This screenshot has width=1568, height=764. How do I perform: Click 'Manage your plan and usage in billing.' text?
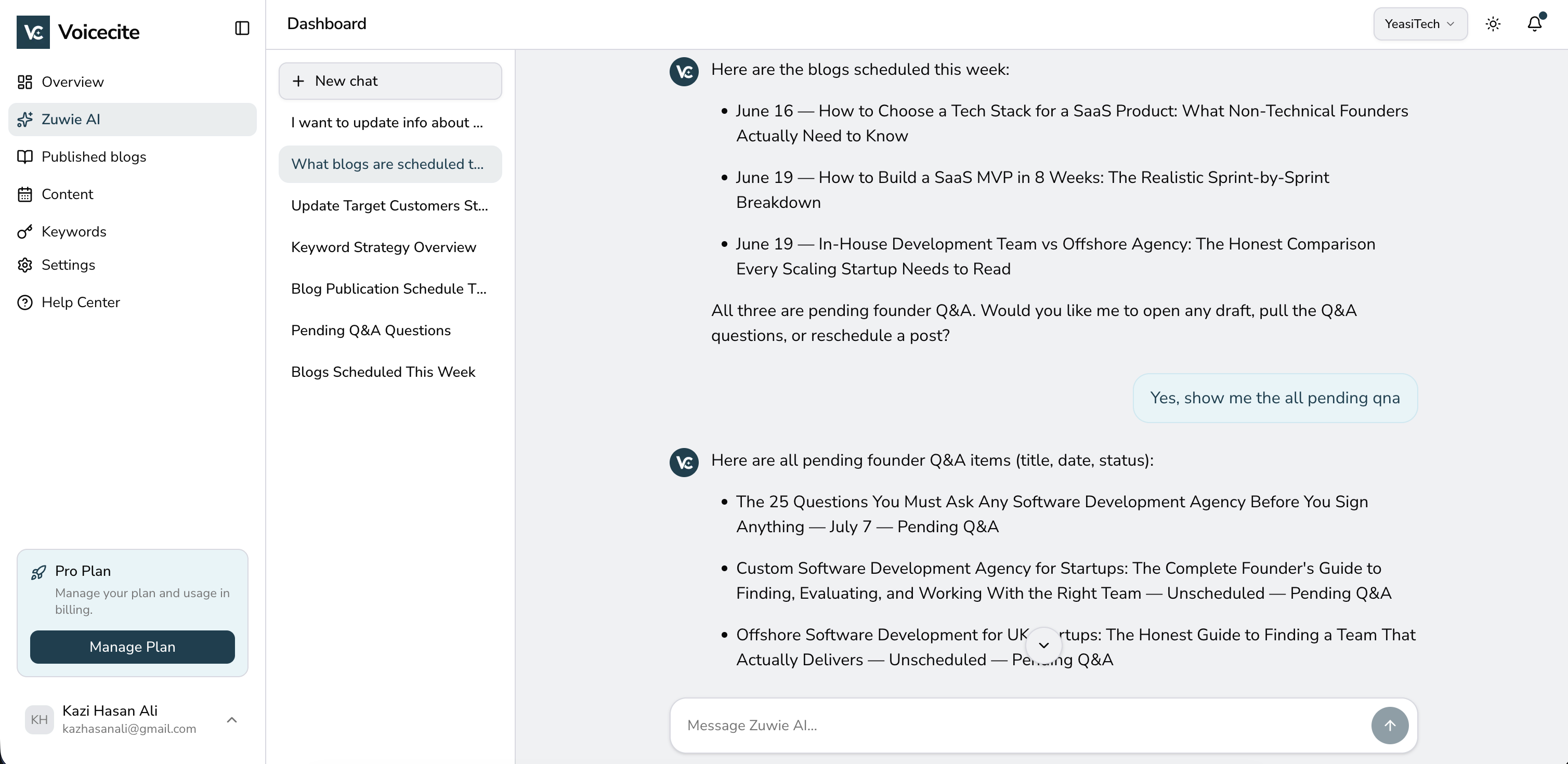142,601
